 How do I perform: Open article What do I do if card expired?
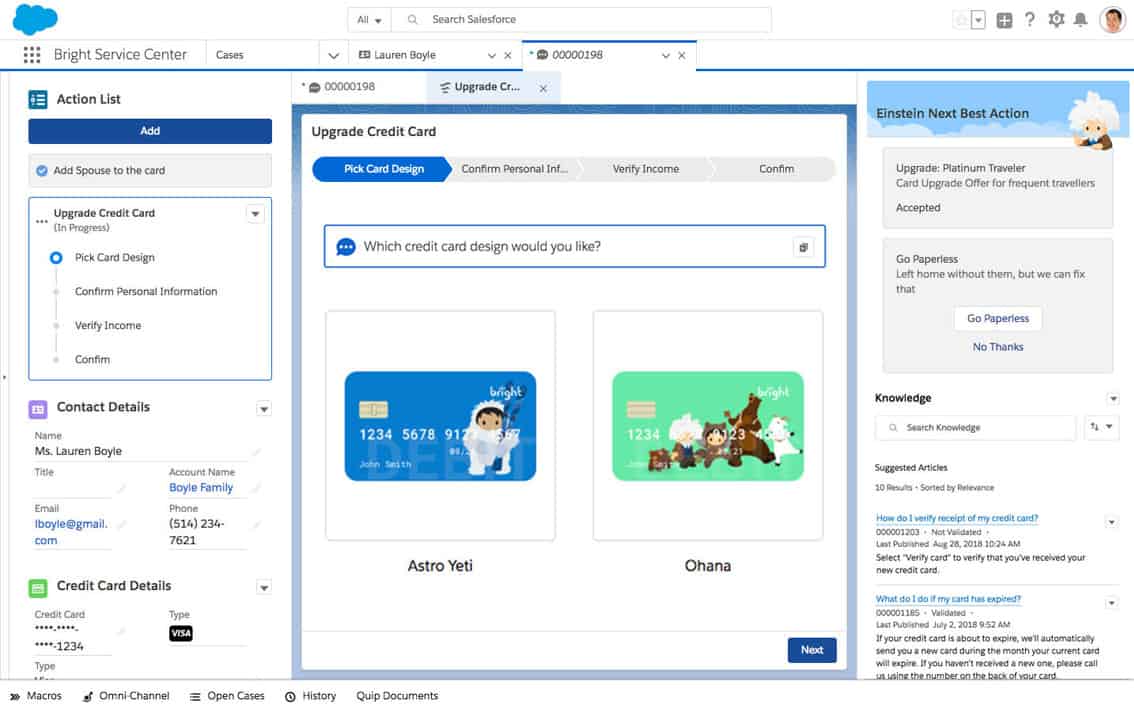click(948, 599)
